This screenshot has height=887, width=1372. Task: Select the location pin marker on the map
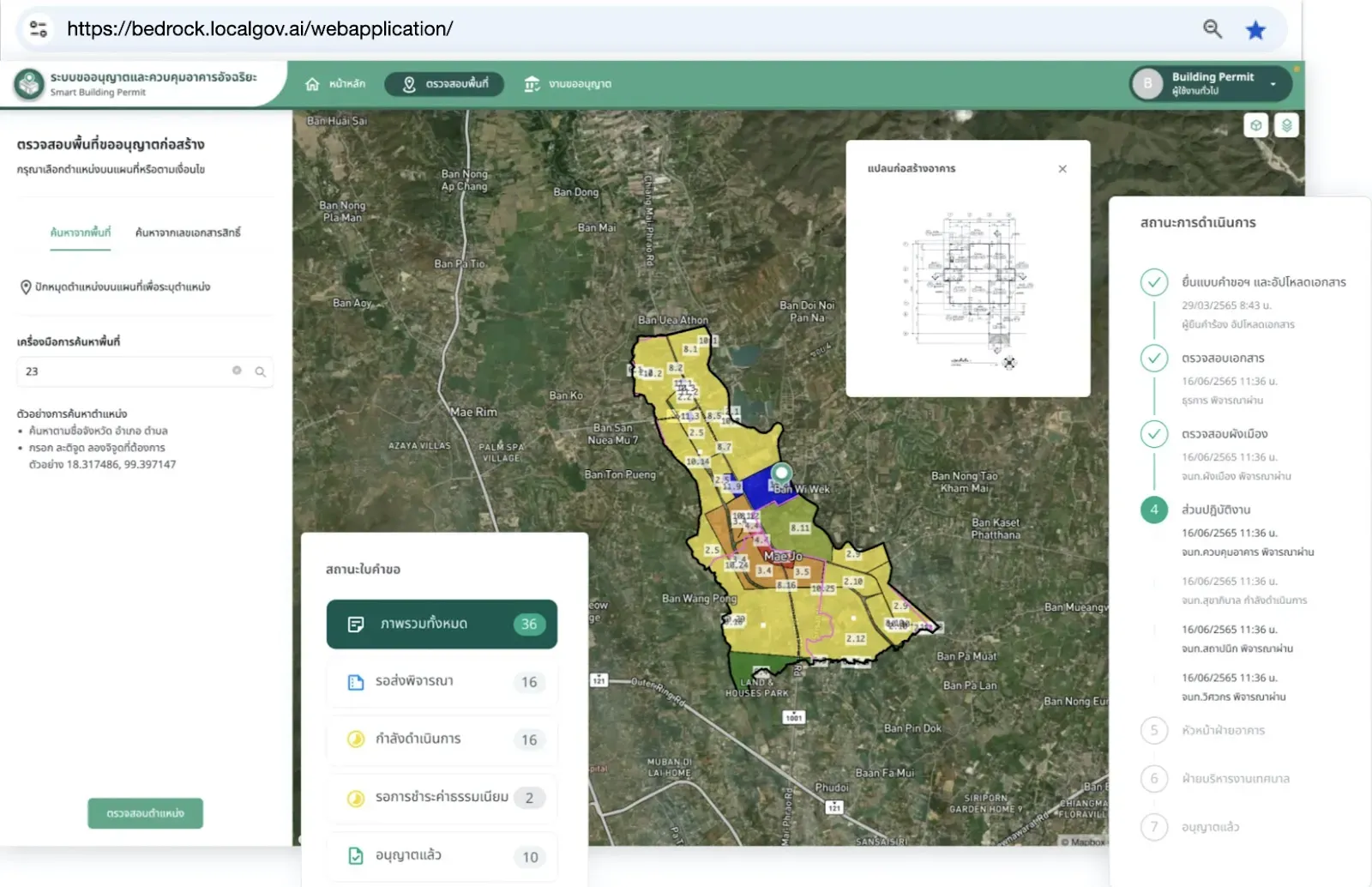781,474
